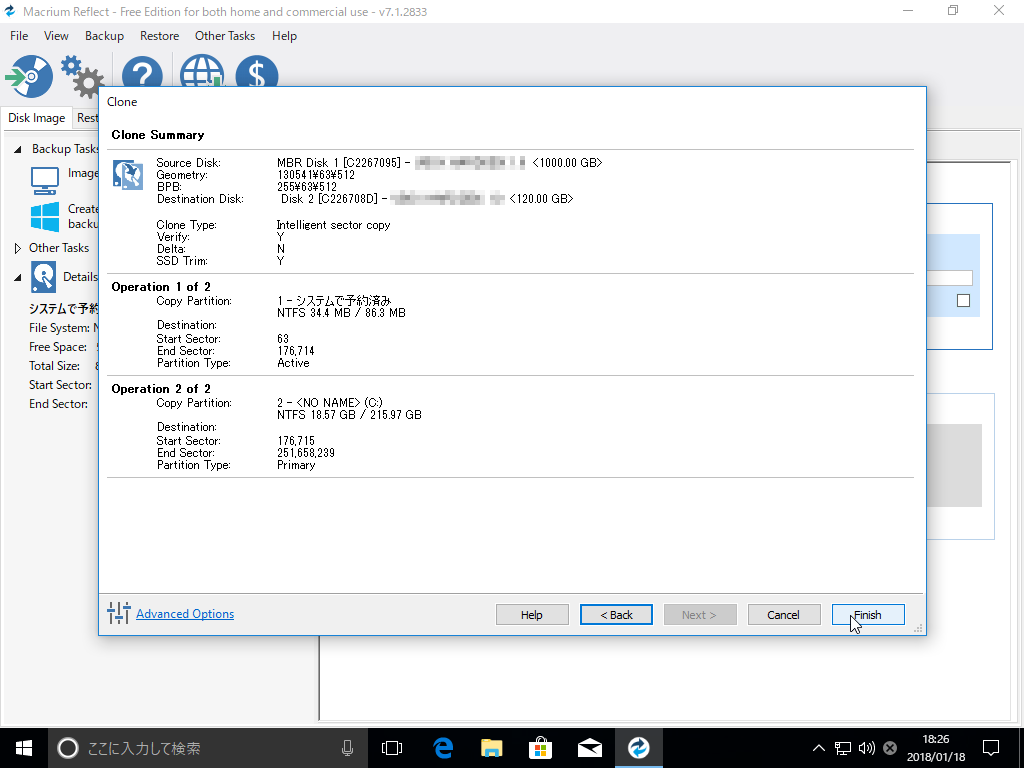Click the dollar sign purchase icon

257,71
